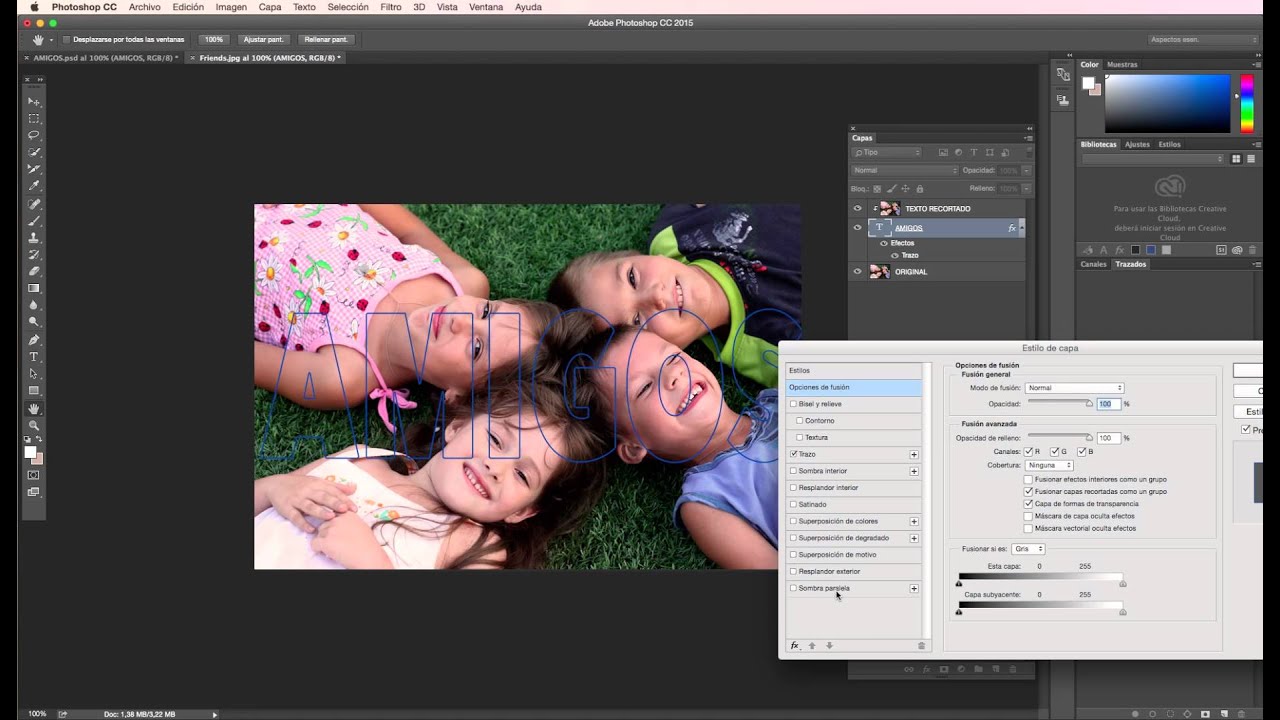The image size is (1280, 720).
Task: Open Tipo filter dropdown in Capas
Action: (x=887, y=152)
